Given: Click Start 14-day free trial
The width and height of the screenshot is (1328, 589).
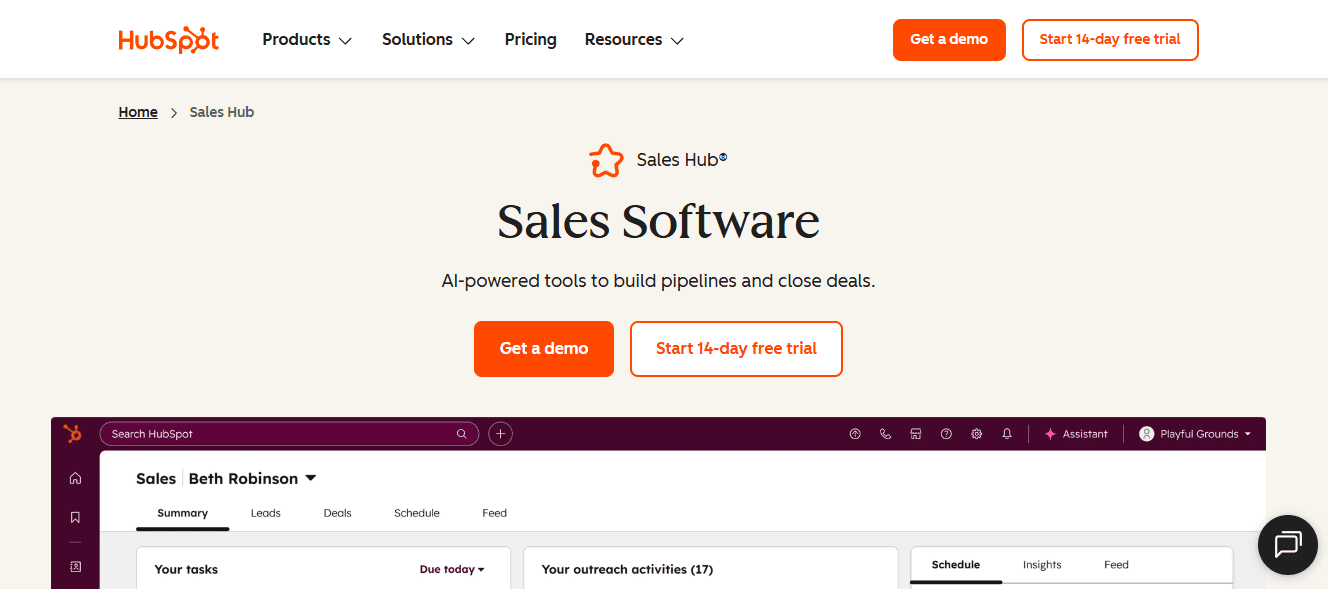Looking at the screenshot, I should 1110,40.
